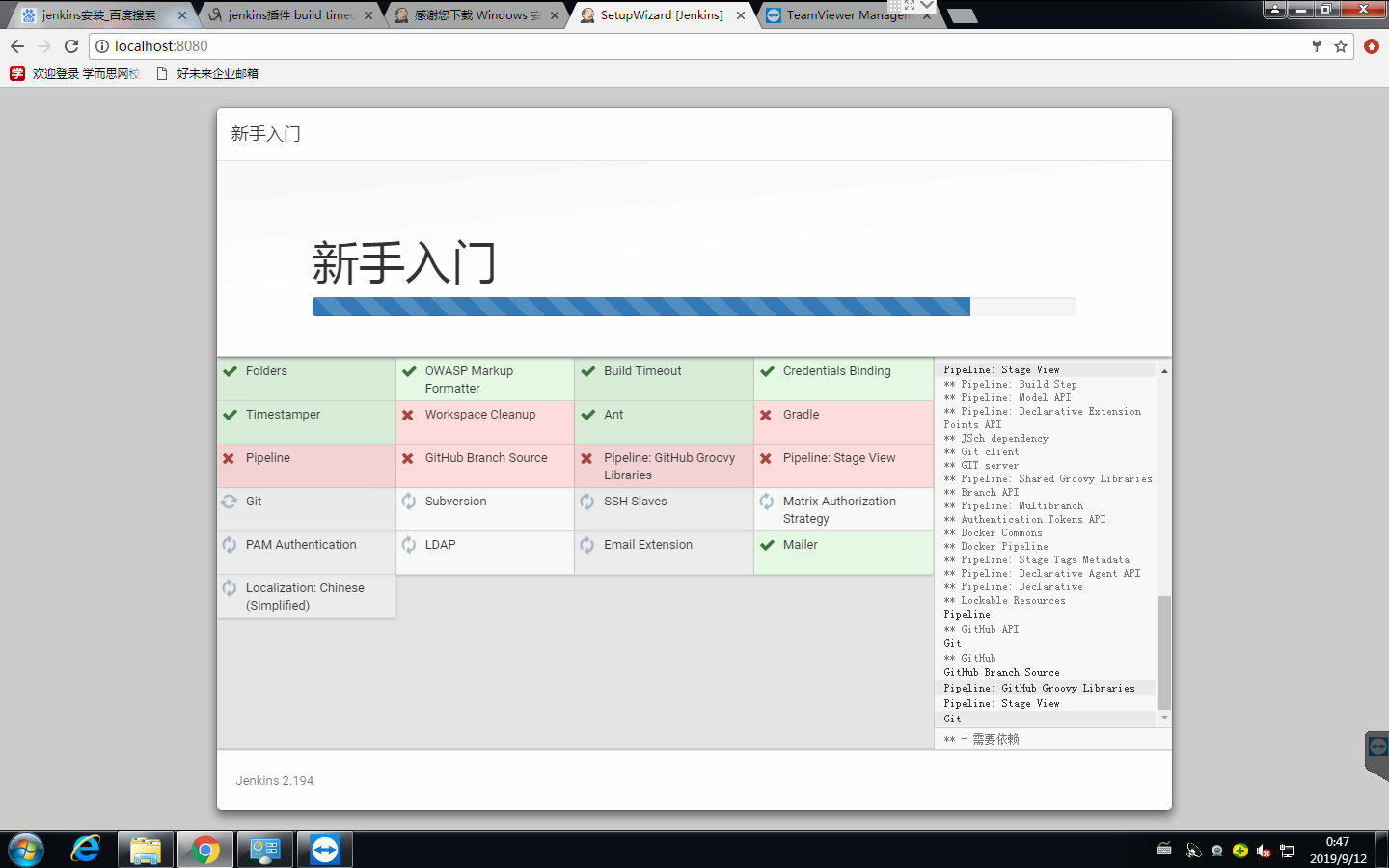Open the 欢迎登录 学而思网校 bookmark

75,73
